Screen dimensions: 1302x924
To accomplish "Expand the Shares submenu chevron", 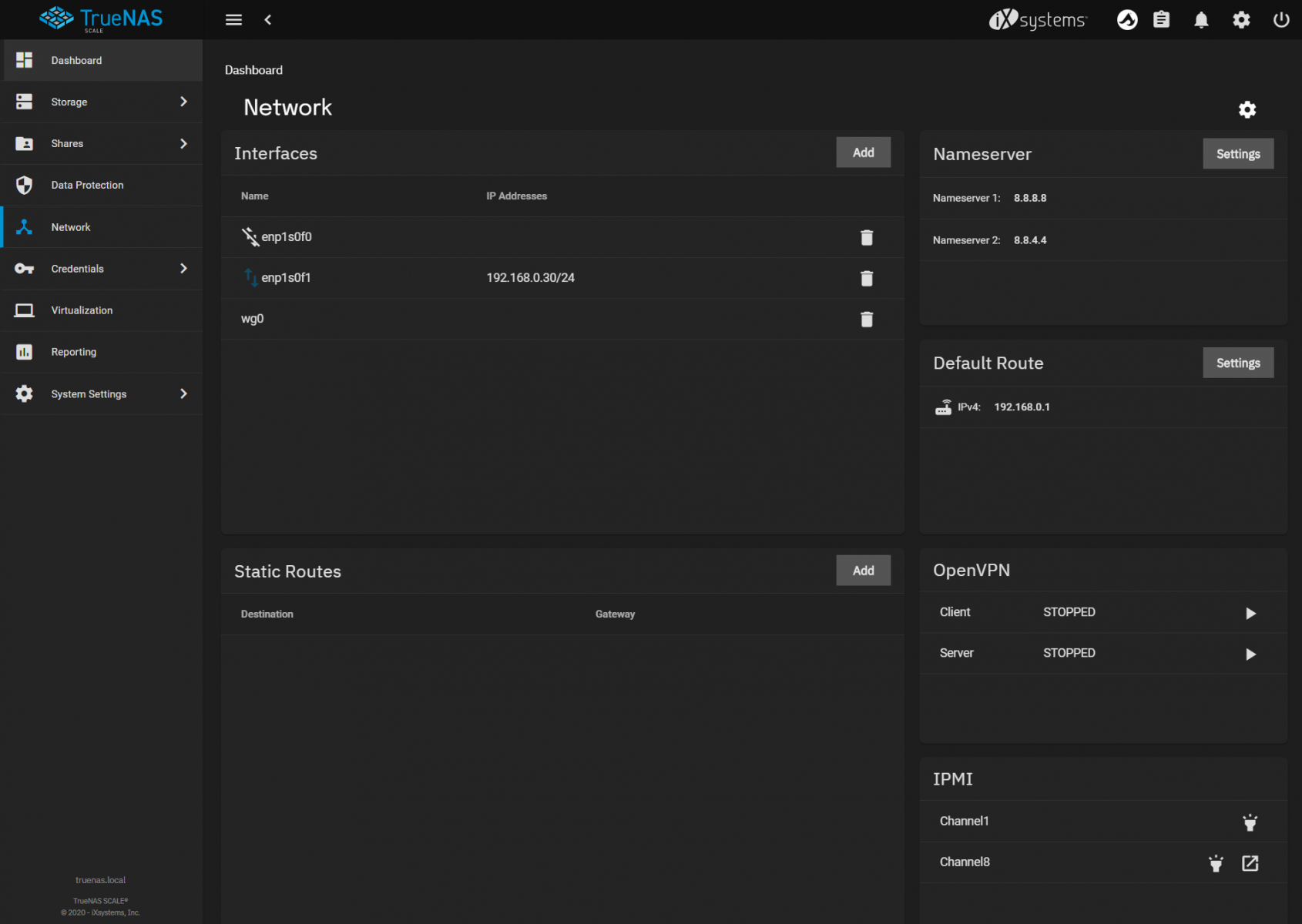I will point(183,143).
